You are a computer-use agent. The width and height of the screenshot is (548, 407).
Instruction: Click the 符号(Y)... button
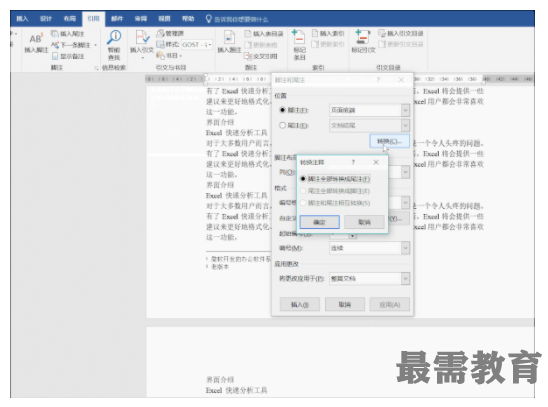[x=398, y=218]
